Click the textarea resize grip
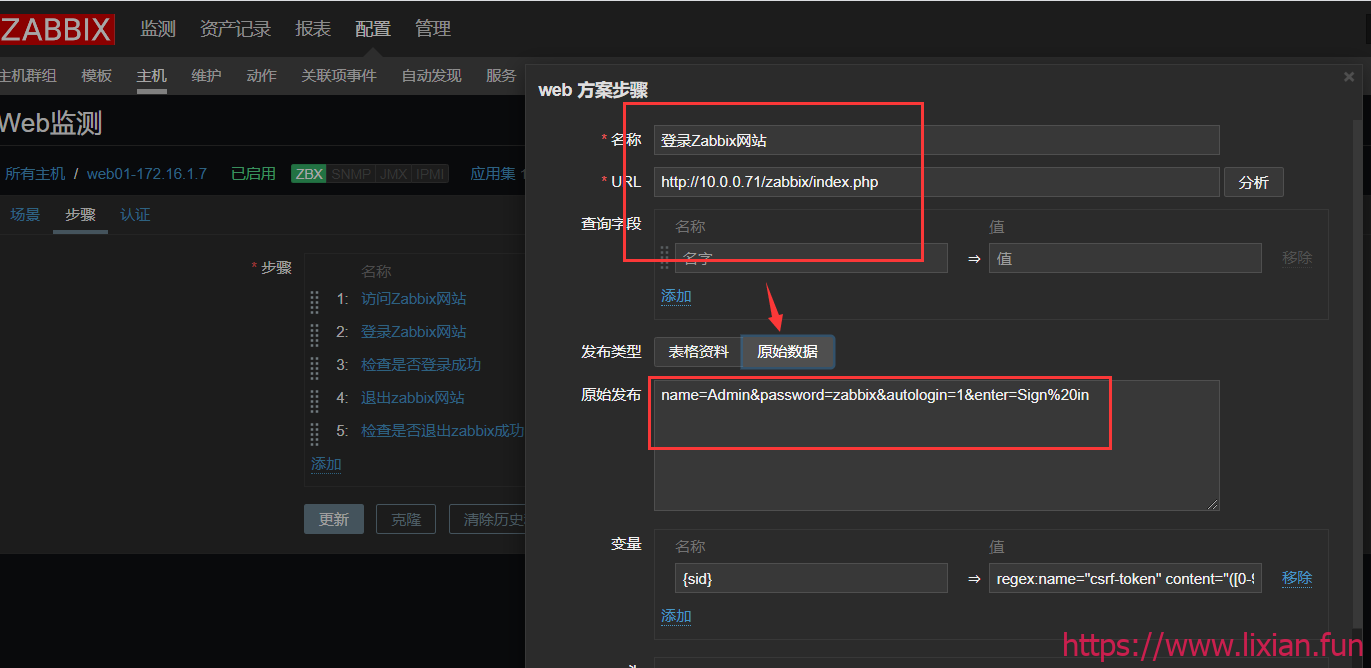 pos(1213,504)
